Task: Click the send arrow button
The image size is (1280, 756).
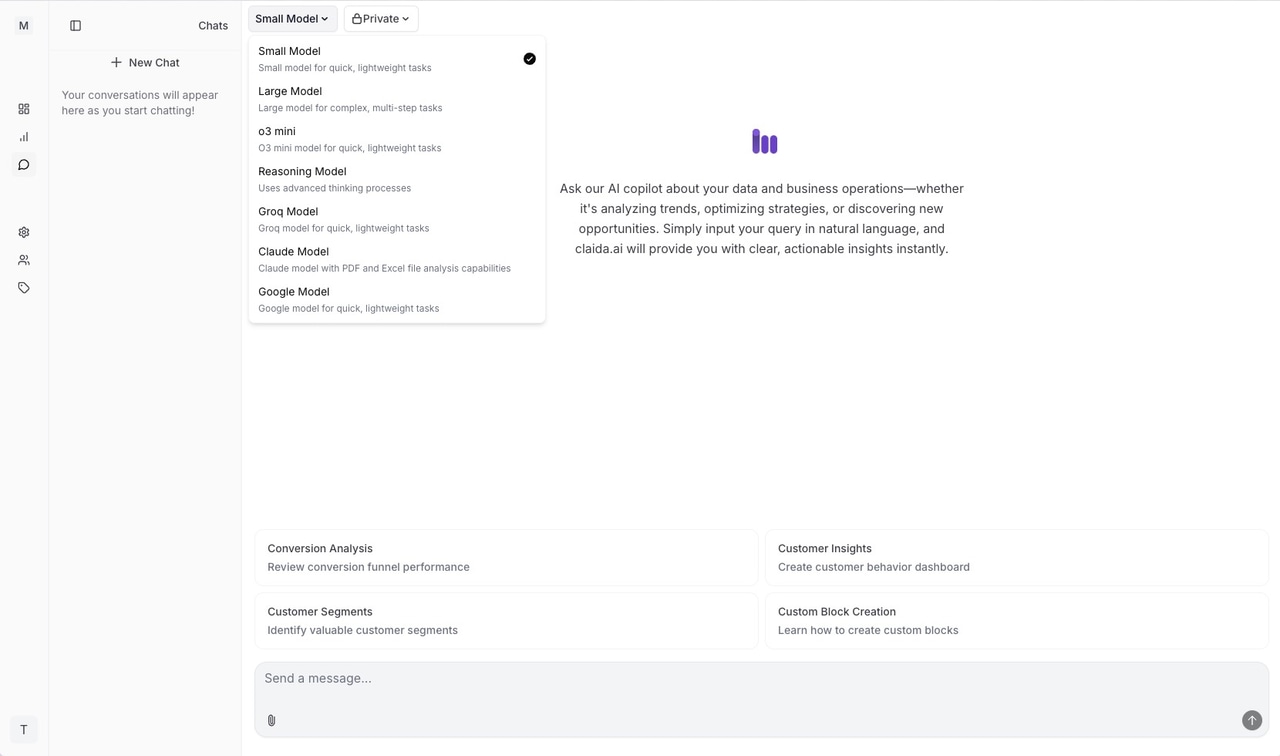Action: tap(1251, 720)
